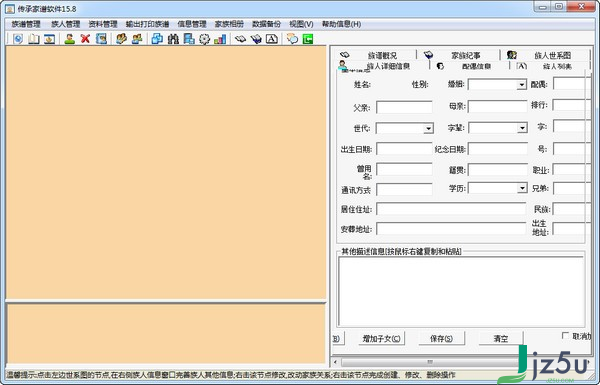Screen dimensions: 600x385
Task: Click the horizontal scrollbar left arrow
Action: 336,362
